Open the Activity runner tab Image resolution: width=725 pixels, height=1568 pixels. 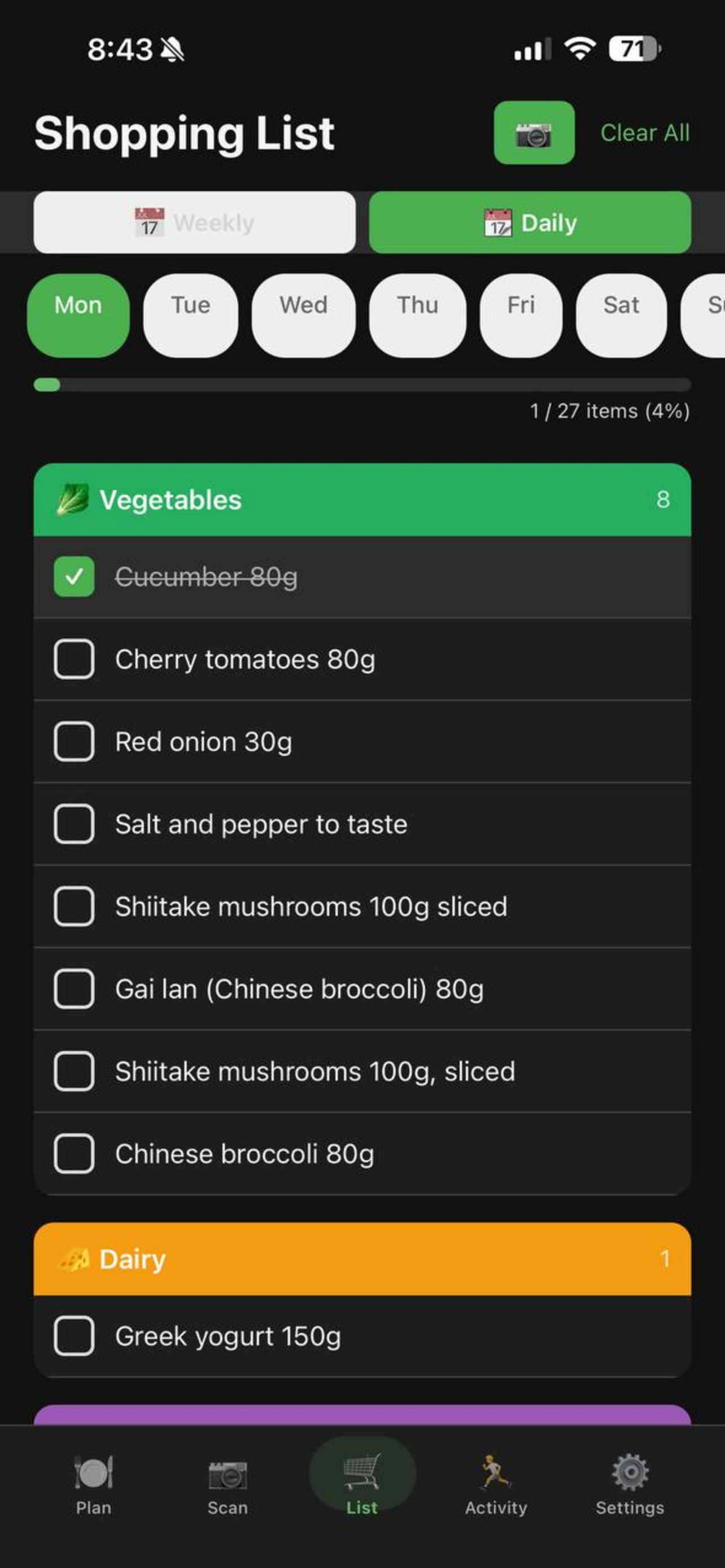[496, 1473]
